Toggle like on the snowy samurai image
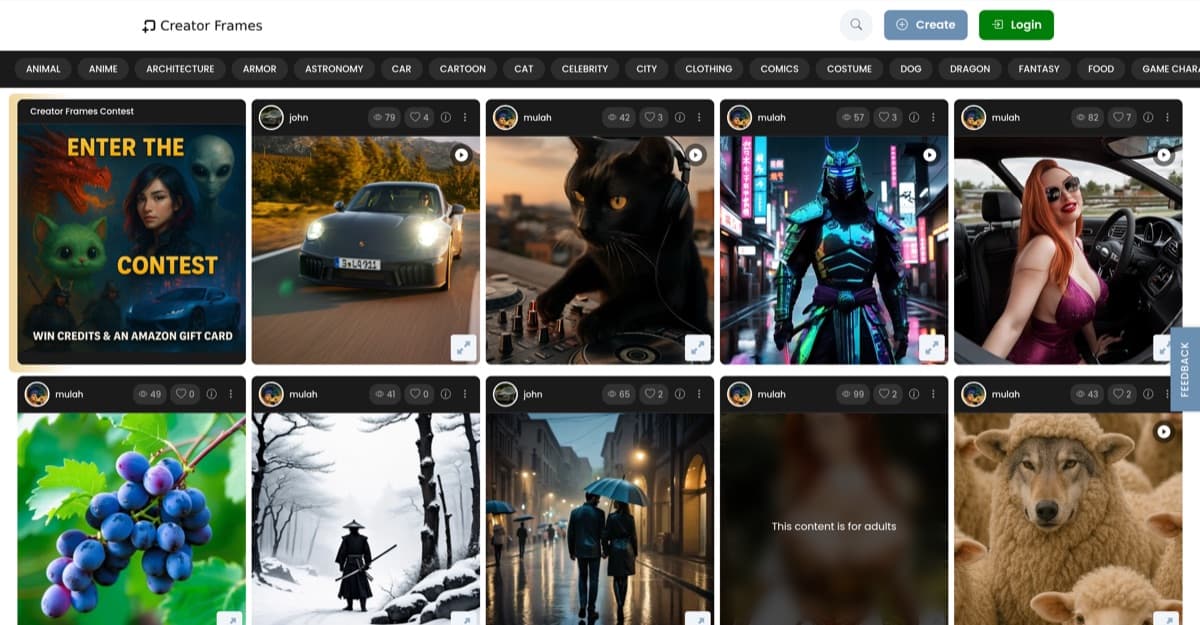 click(x=416, y=394)
